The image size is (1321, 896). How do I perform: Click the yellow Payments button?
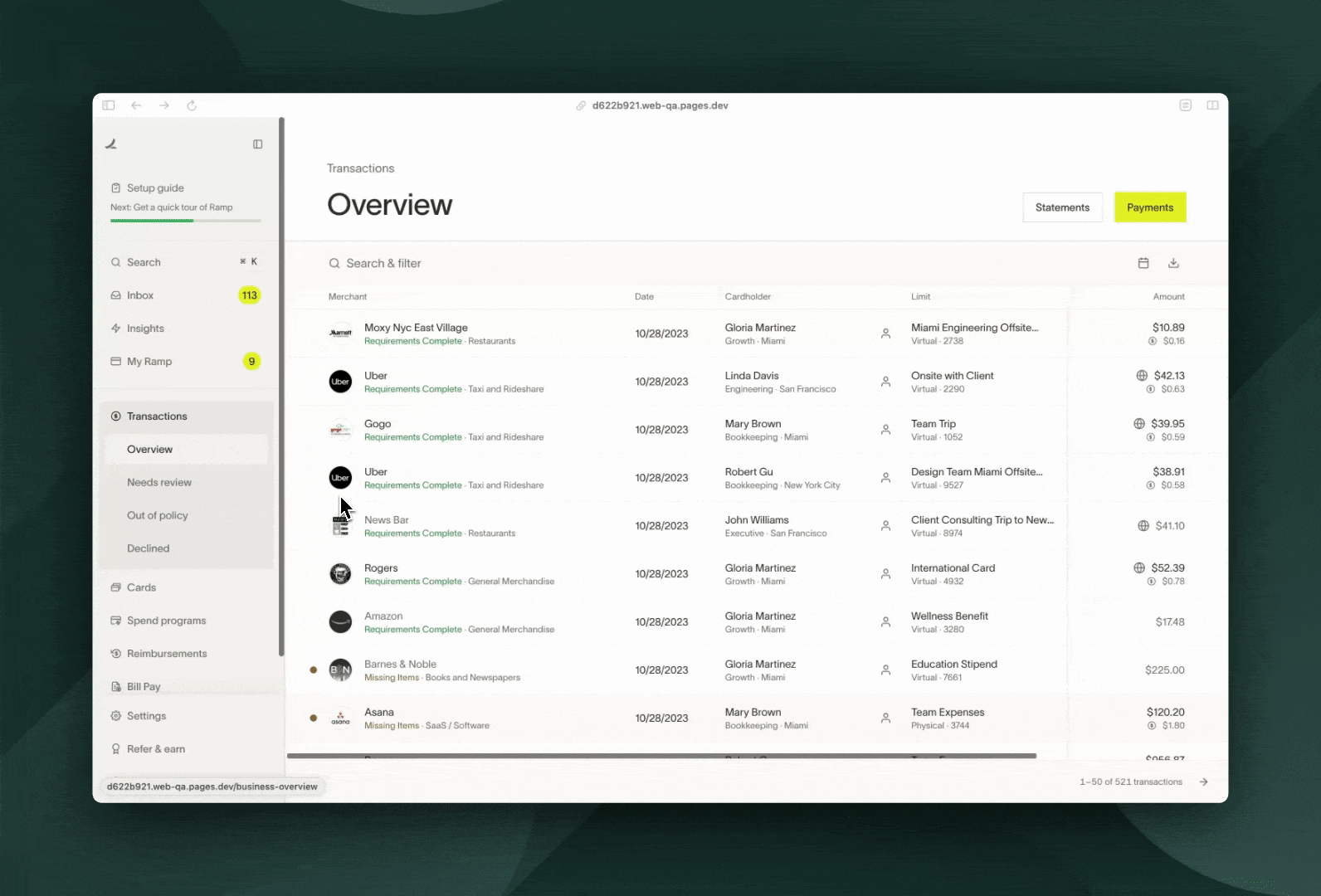click(x=1150, y=207)
